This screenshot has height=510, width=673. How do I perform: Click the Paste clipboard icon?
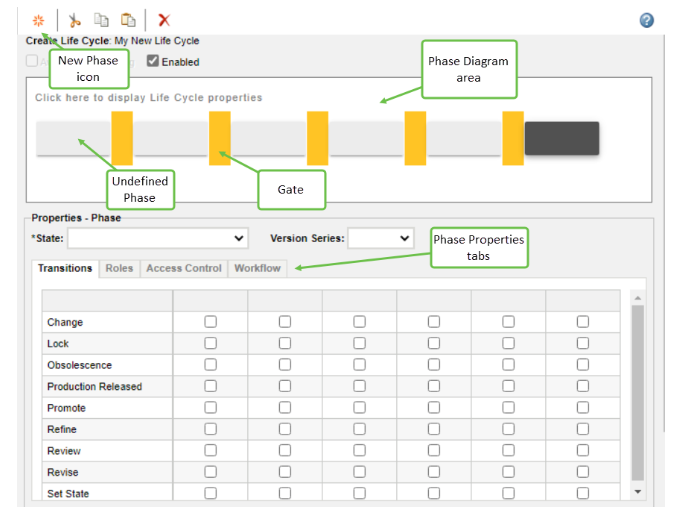tap(128, 20)
